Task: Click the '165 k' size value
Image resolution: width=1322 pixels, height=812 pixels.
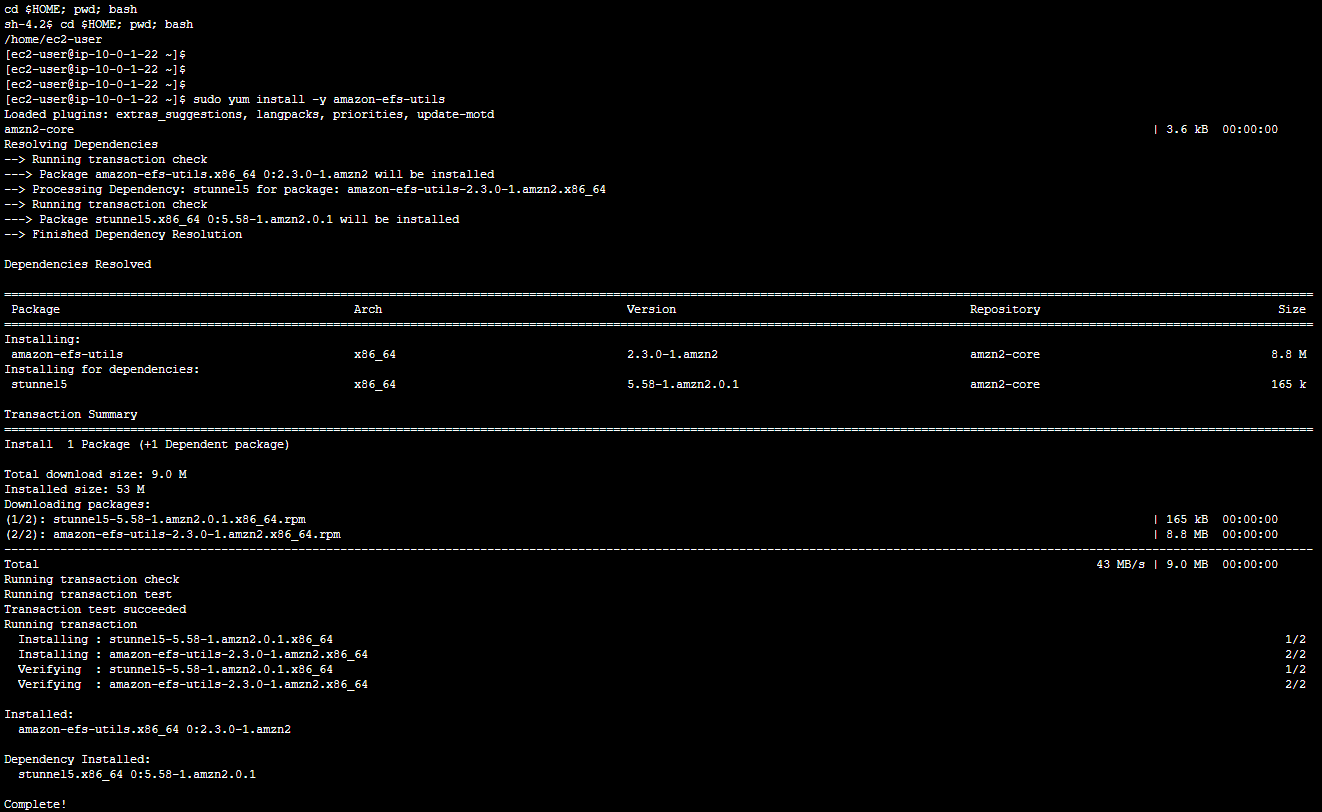Action: 1289,384
